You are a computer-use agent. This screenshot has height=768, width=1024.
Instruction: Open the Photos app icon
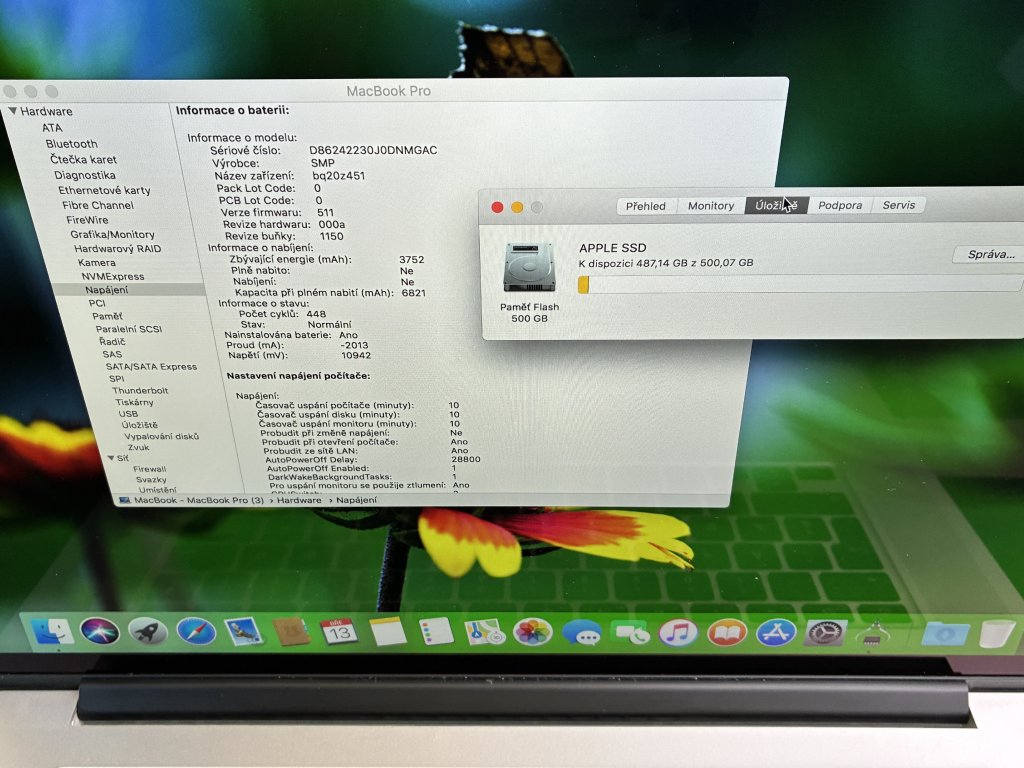(x=533, y=632)
